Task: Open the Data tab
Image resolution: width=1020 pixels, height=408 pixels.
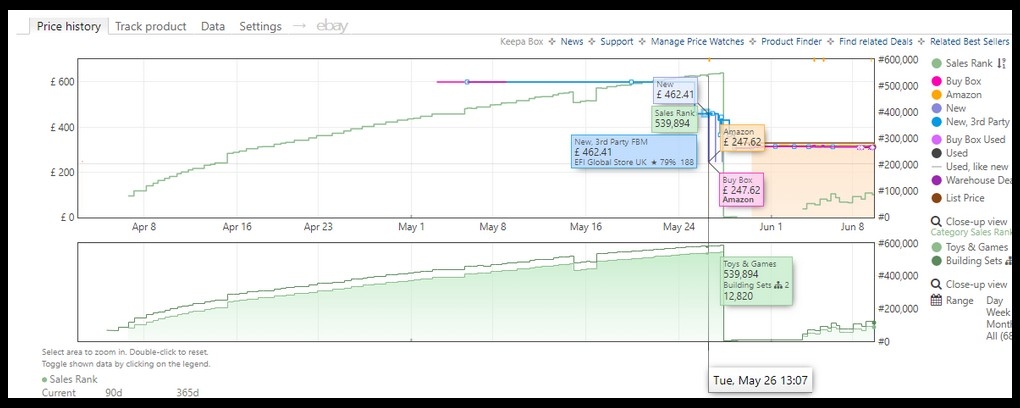Action: coord(213,26)
